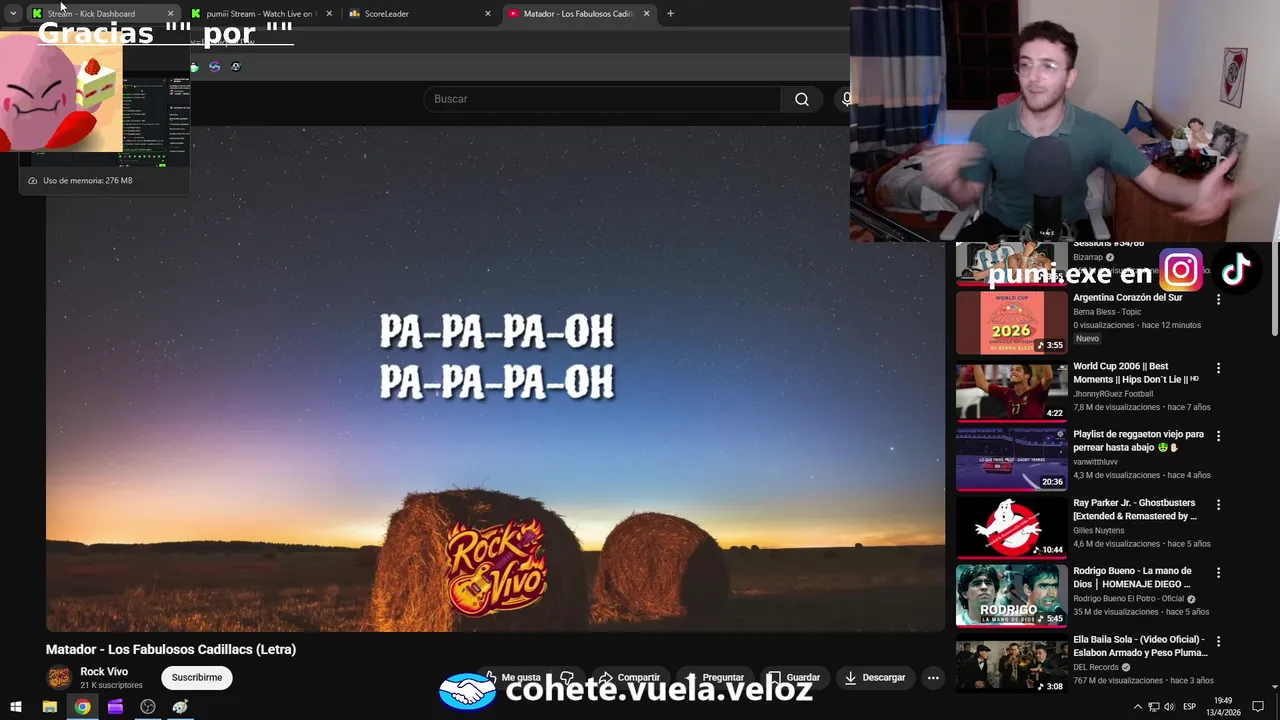Viewport: 1280px width, 720px height.
Task: Click the thumbs-down dislike button
Action: [x=567, y=678]
